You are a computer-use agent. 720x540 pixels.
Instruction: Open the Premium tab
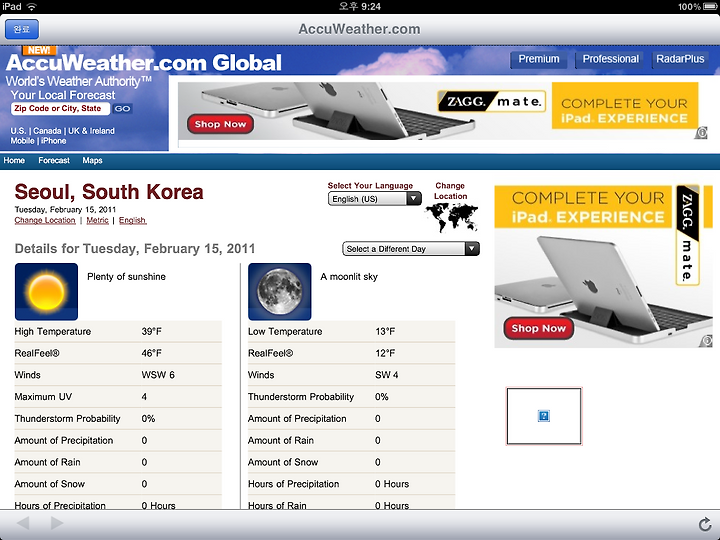[x=539, y=59]
